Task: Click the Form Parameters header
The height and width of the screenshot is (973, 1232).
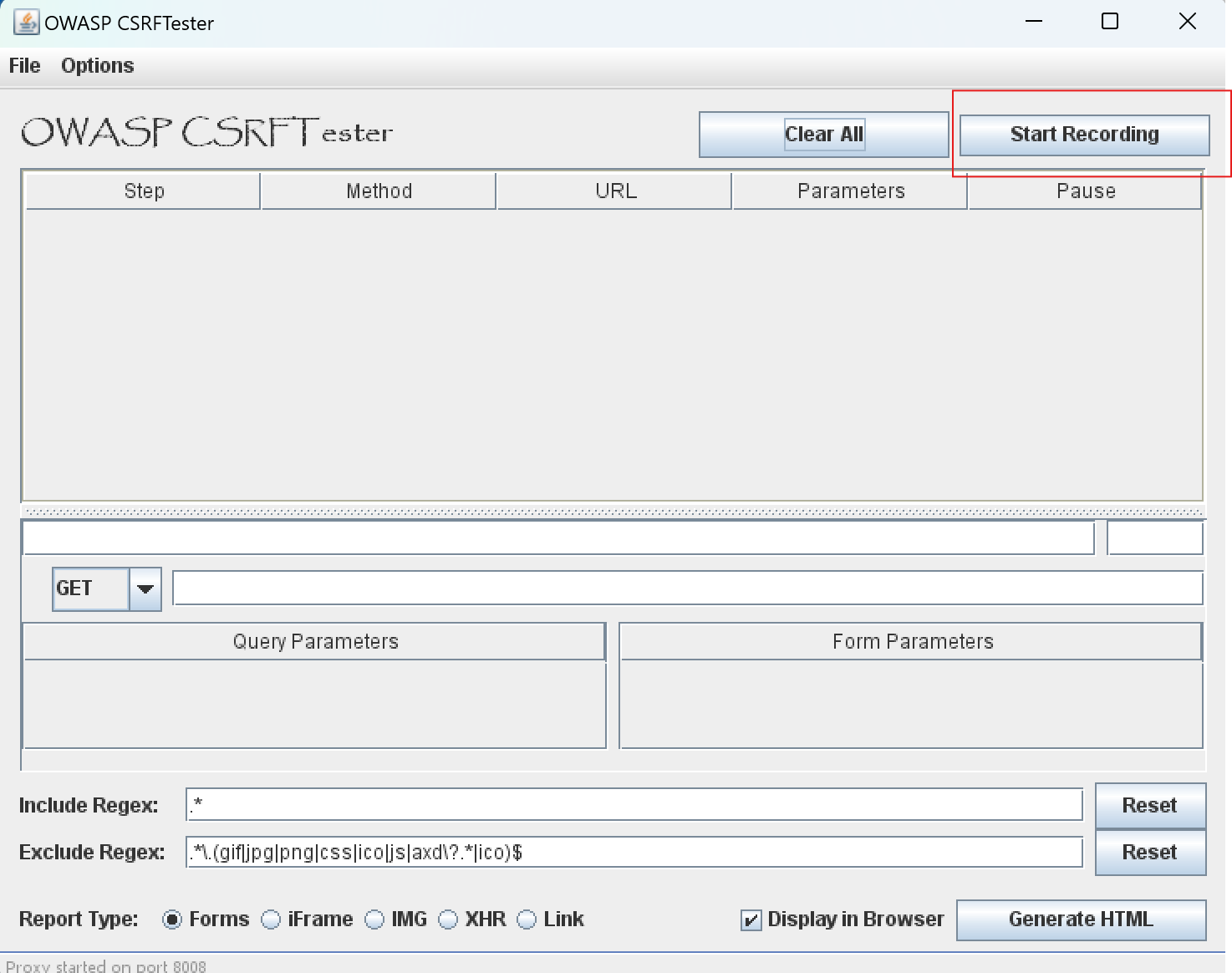Action: click(x=912, y=641)
